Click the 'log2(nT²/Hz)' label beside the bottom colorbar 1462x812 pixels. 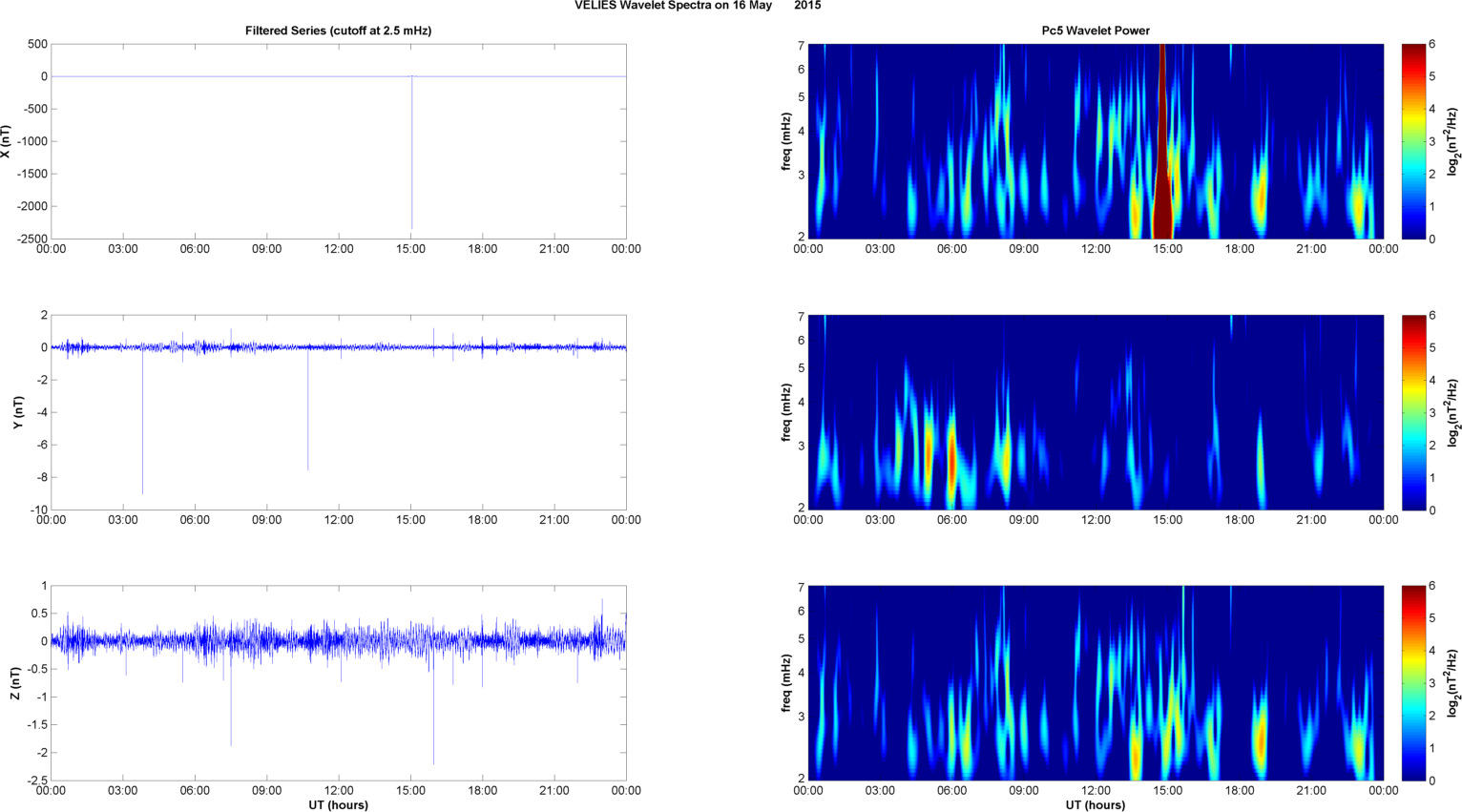(x=1453, y=683)
